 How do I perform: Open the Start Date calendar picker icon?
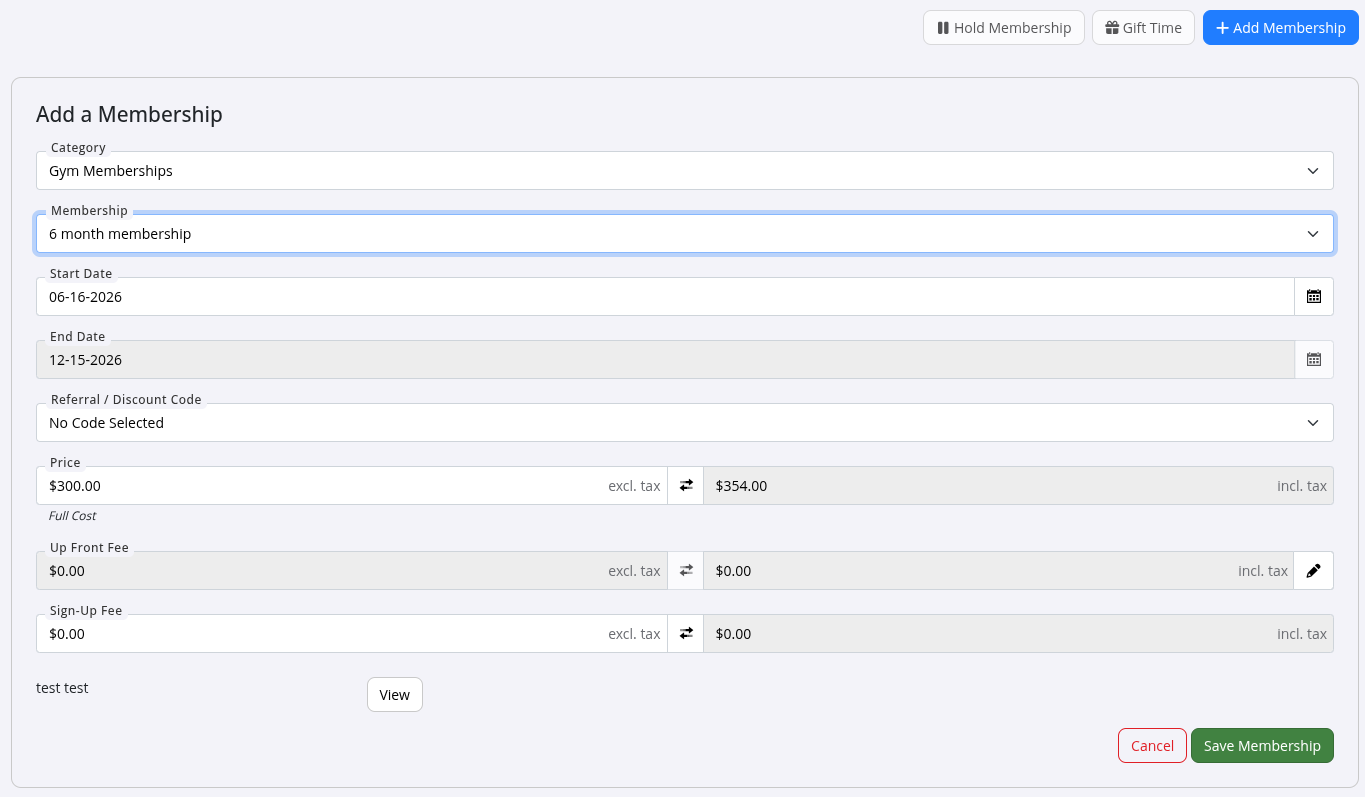click(x=1314, y=296)
